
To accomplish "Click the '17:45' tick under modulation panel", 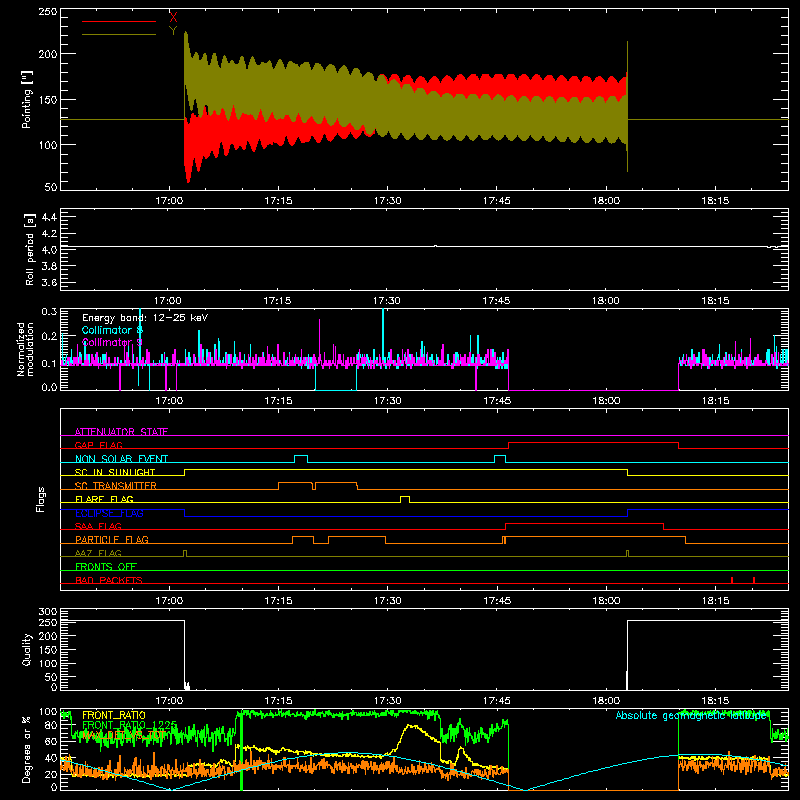I will coord(496,401).
